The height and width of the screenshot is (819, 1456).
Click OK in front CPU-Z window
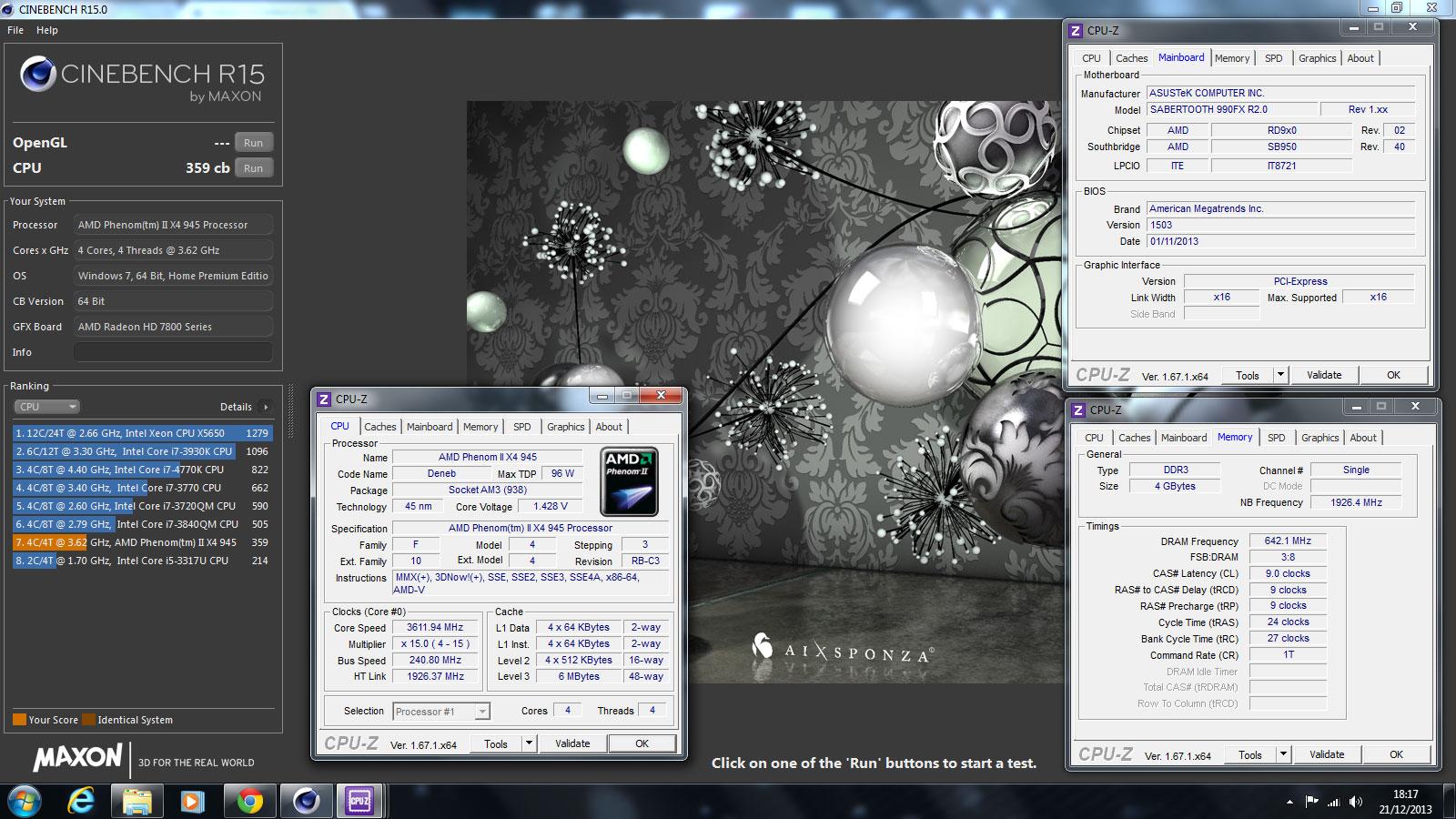[642, 743]
